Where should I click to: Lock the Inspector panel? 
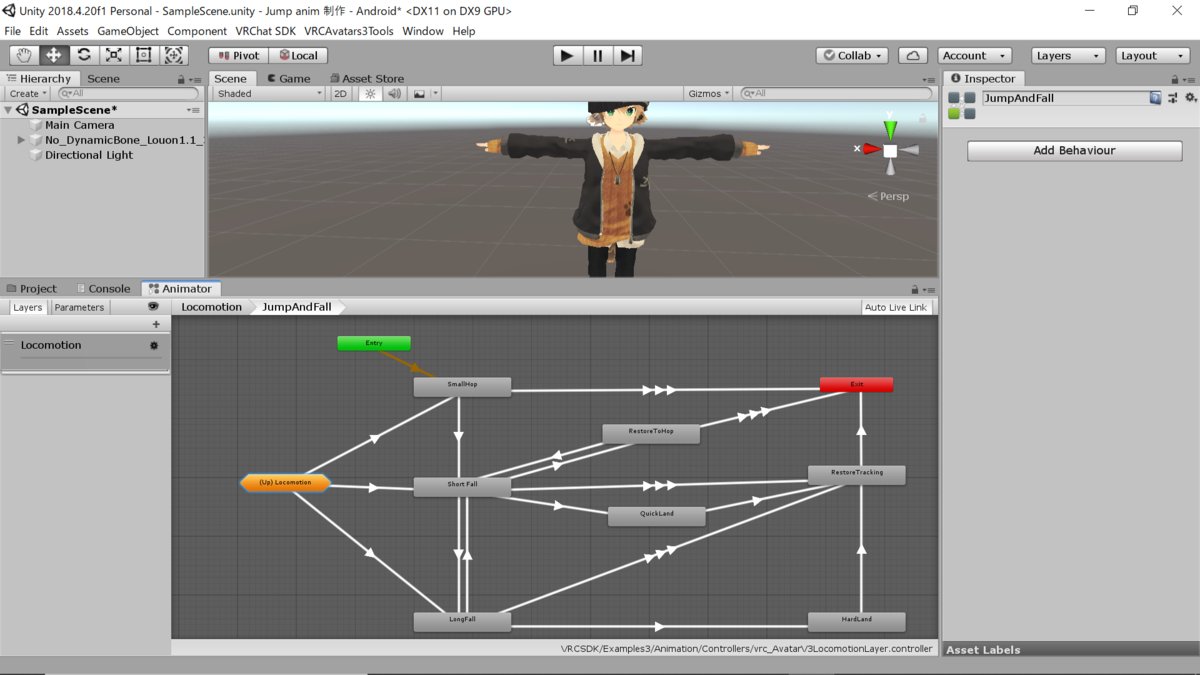[1175, 79]
